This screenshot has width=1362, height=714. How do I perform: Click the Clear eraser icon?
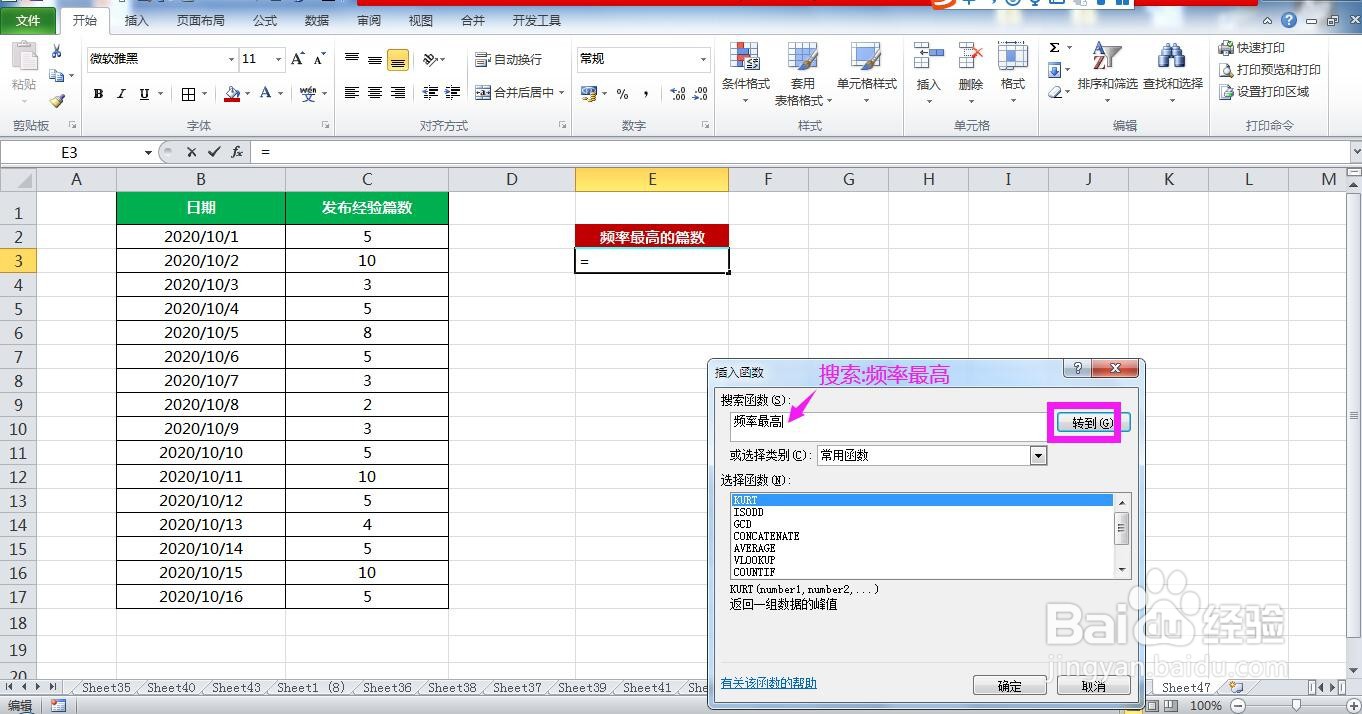1055,92
